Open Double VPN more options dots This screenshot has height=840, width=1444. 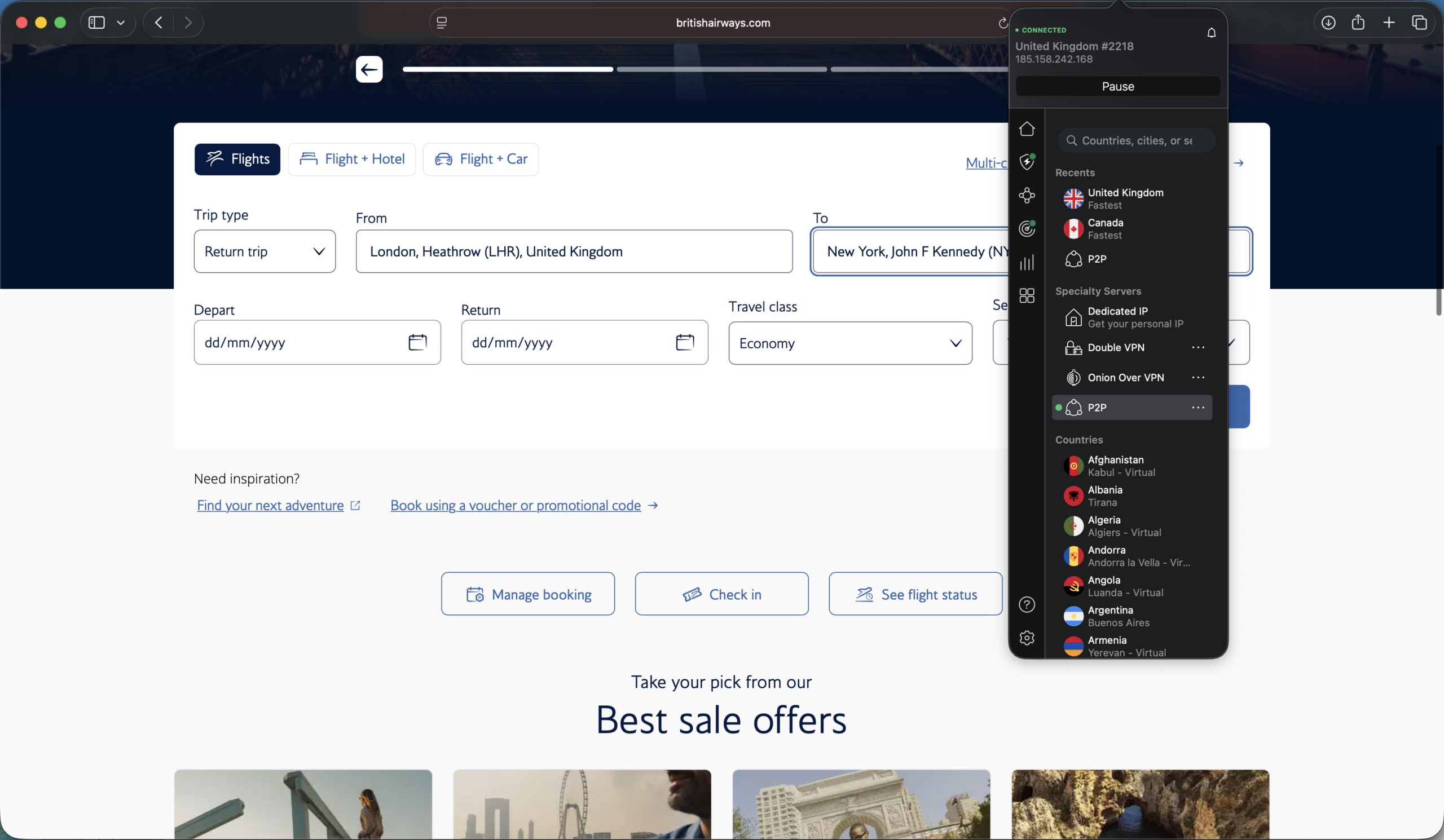(x=1198, y=348)
